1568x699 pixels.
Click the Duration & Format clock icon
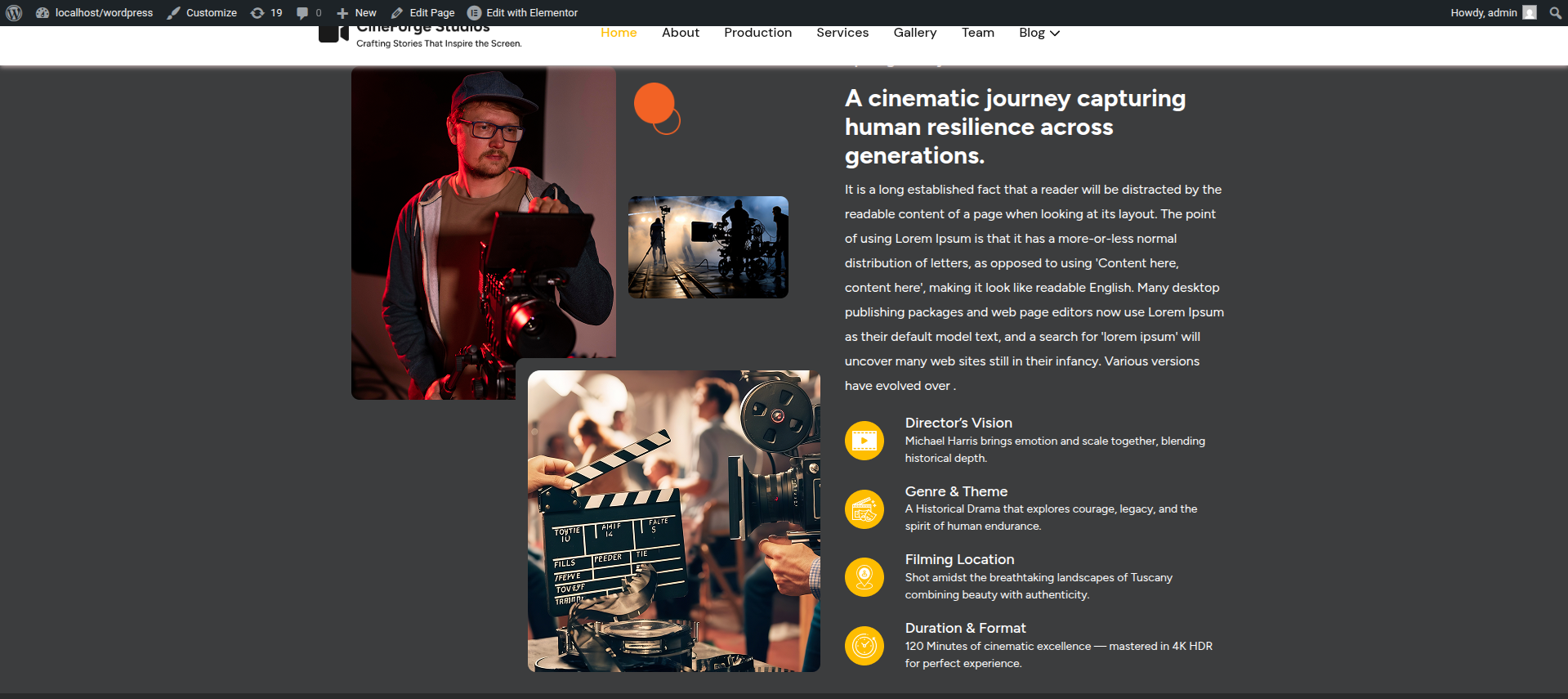coord(864,646)
